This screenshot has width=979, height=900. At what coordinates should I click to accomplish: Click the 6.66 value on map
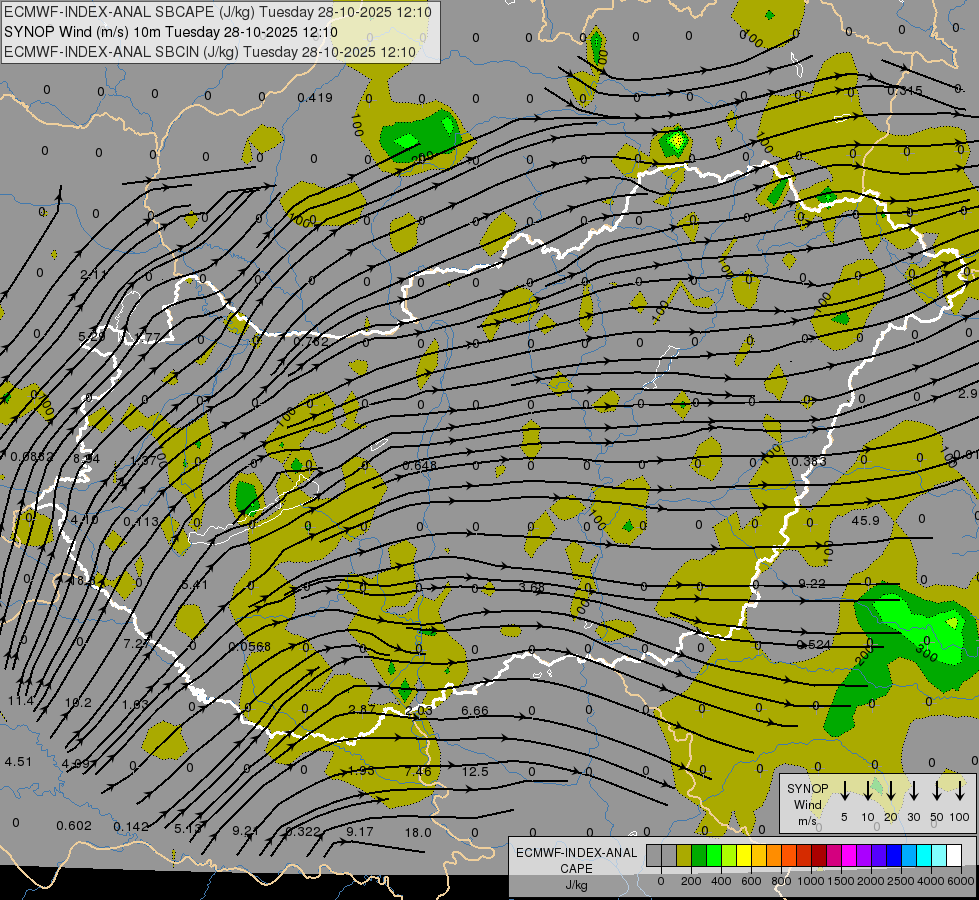[x=475, y=710]
